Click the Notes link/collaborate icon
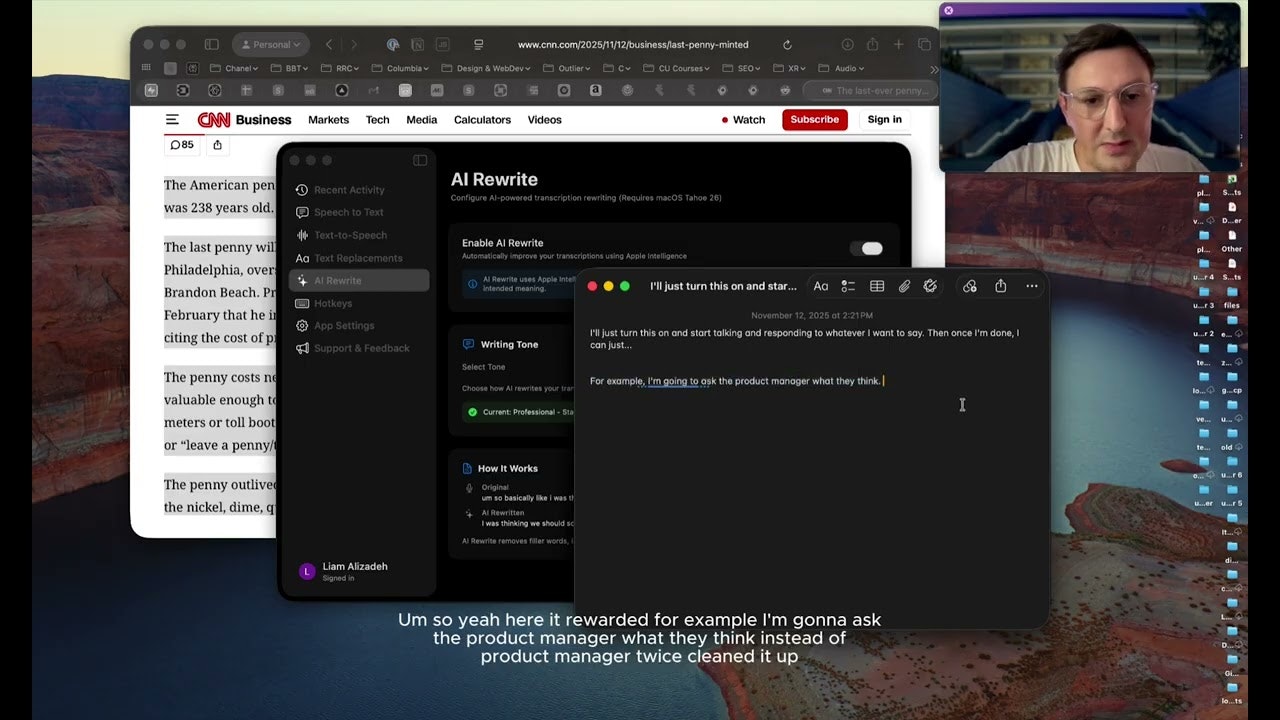The width and height of the screenshot is (1280, 720). (x=970, y=286)
